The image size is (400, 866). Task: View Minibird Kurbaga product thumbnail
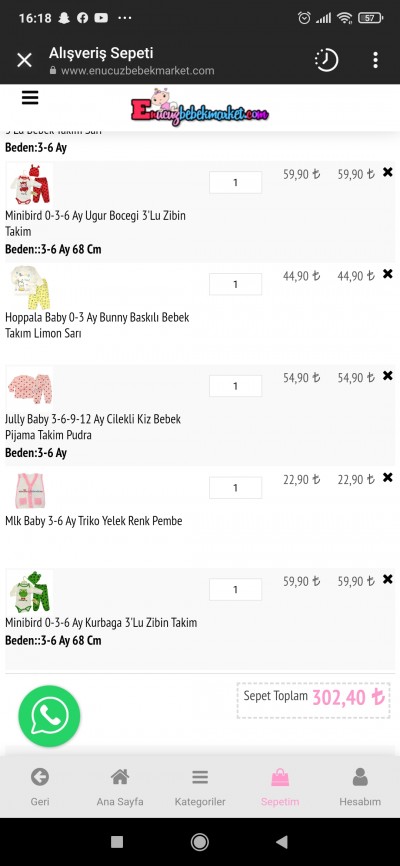click(x=30, y=592)
